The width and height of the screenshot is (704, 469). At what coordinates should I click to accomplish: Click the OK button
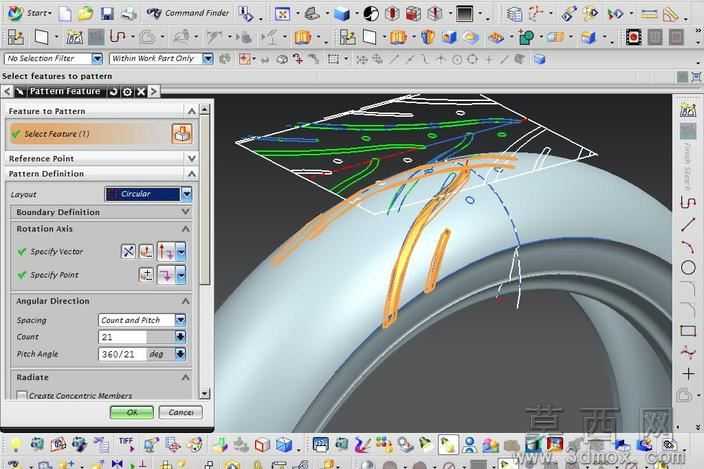tap(132, 412)
